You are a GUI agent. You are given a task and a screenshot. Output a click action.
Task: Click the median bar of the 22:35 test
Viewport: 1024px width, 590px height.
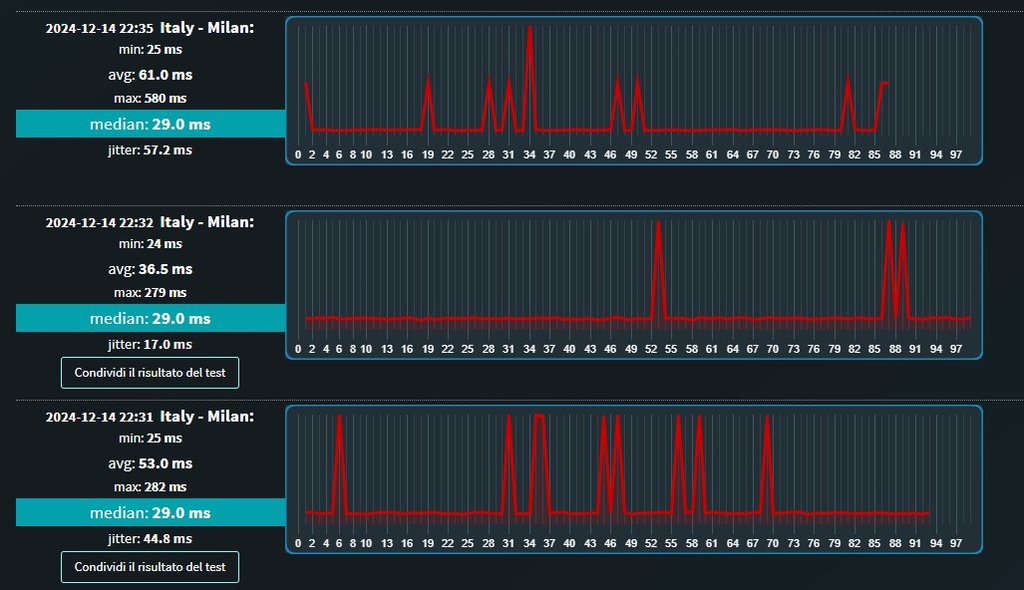point(150,123)
